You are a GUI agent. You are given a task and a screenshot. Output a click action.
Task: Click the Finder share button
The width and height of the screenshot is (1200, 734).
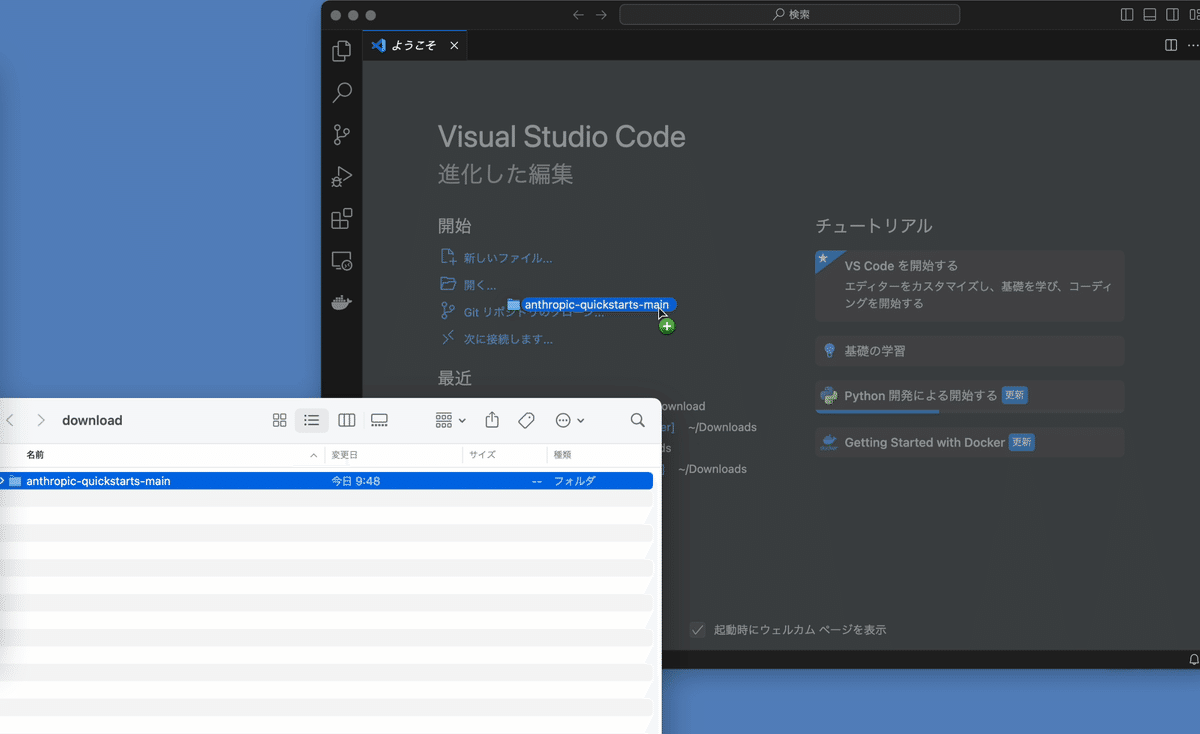(x=492, y=420)
